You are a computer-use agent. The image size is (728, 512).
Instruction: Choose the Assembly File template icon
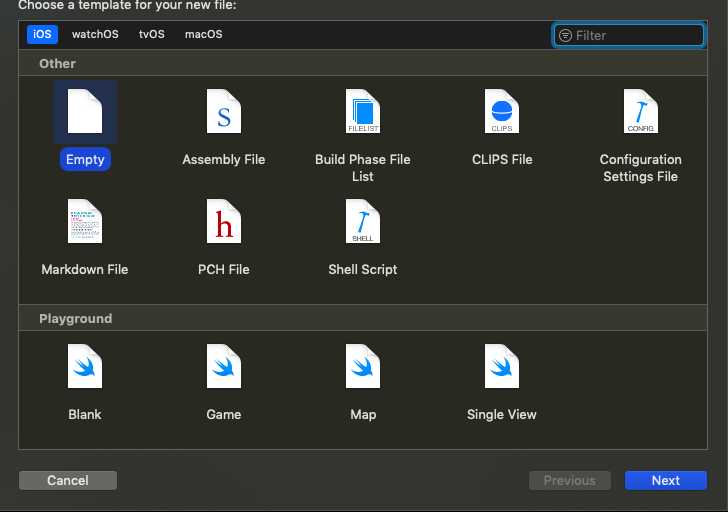pos(224,112)
